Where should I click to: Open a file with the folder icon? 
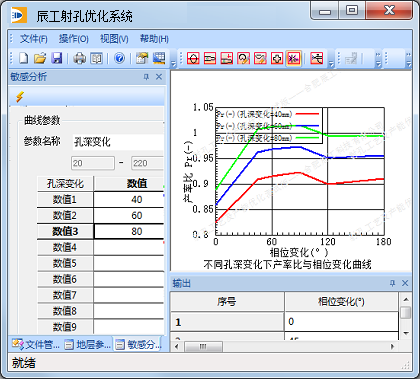pyautogui.click(x=40, y=58)
